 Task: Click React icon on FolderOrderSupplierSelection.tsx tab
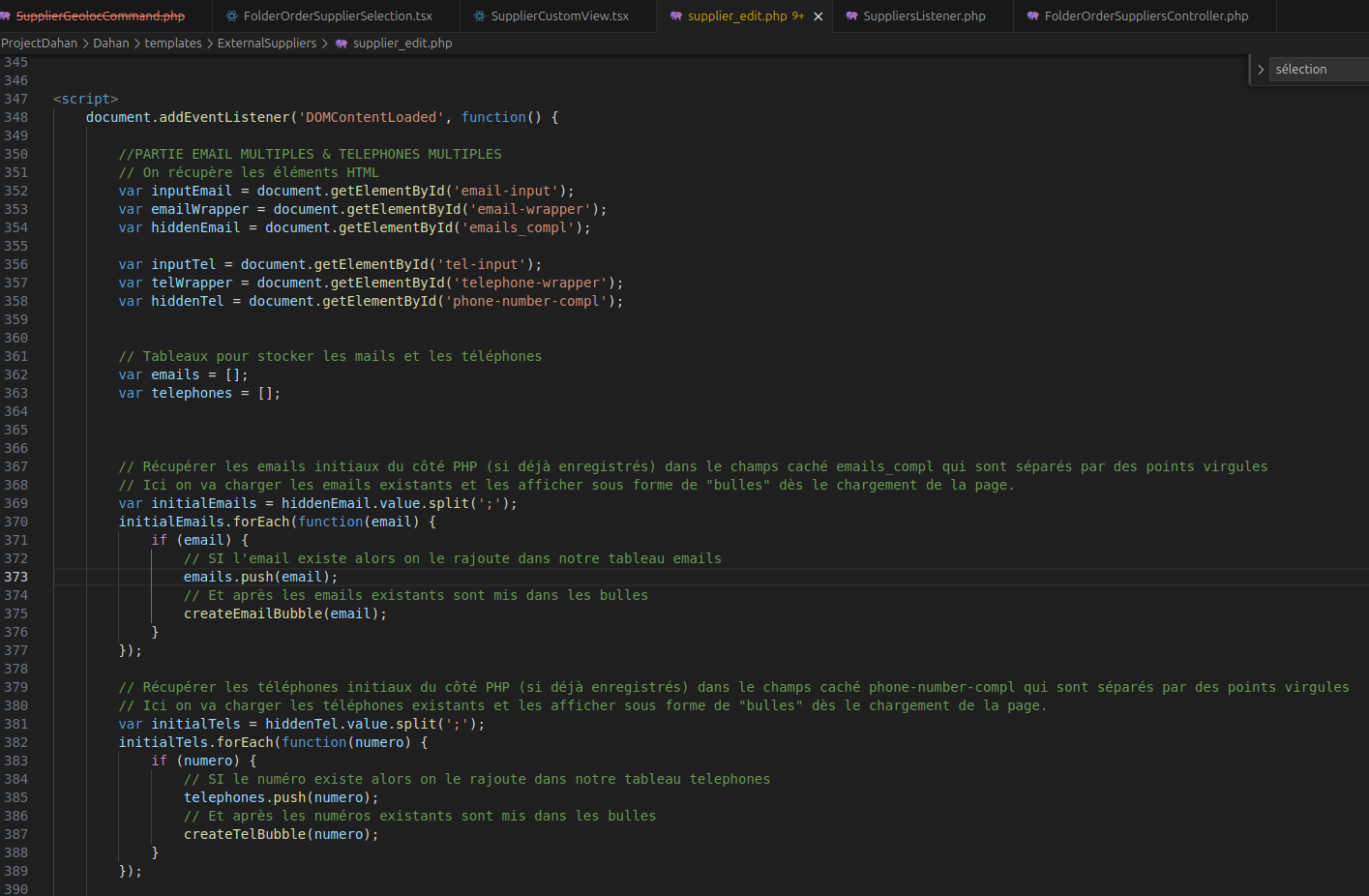tap(231, 16)
